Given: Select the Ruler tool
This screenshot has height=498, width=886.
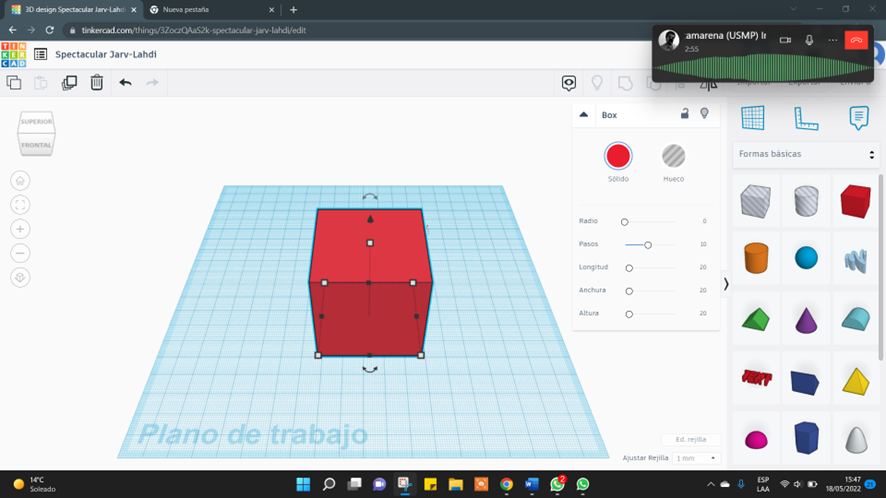Looking at the screenshot, I should 806,118.
